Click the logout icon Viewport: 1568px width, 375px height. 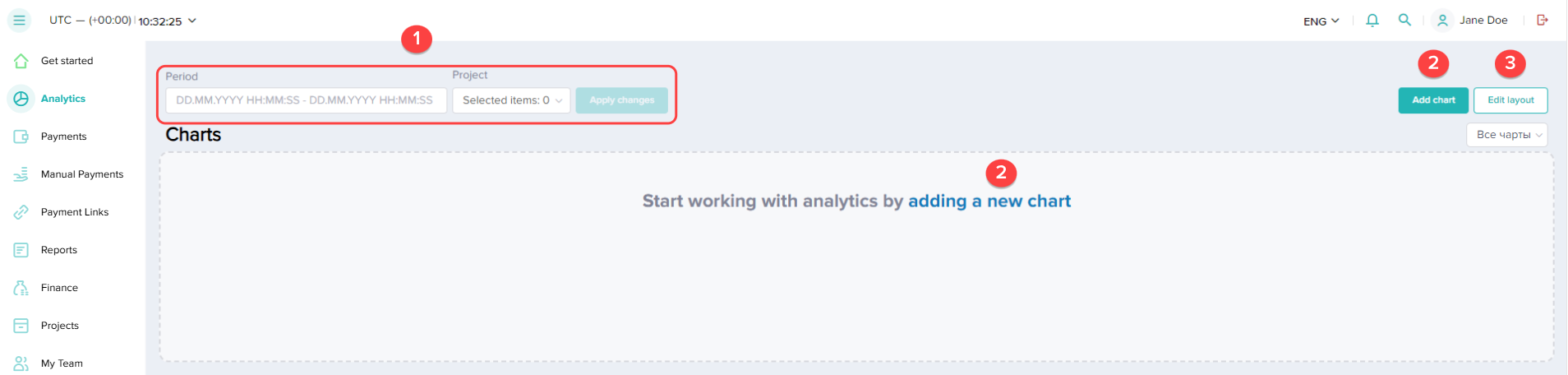[1543, 21]
